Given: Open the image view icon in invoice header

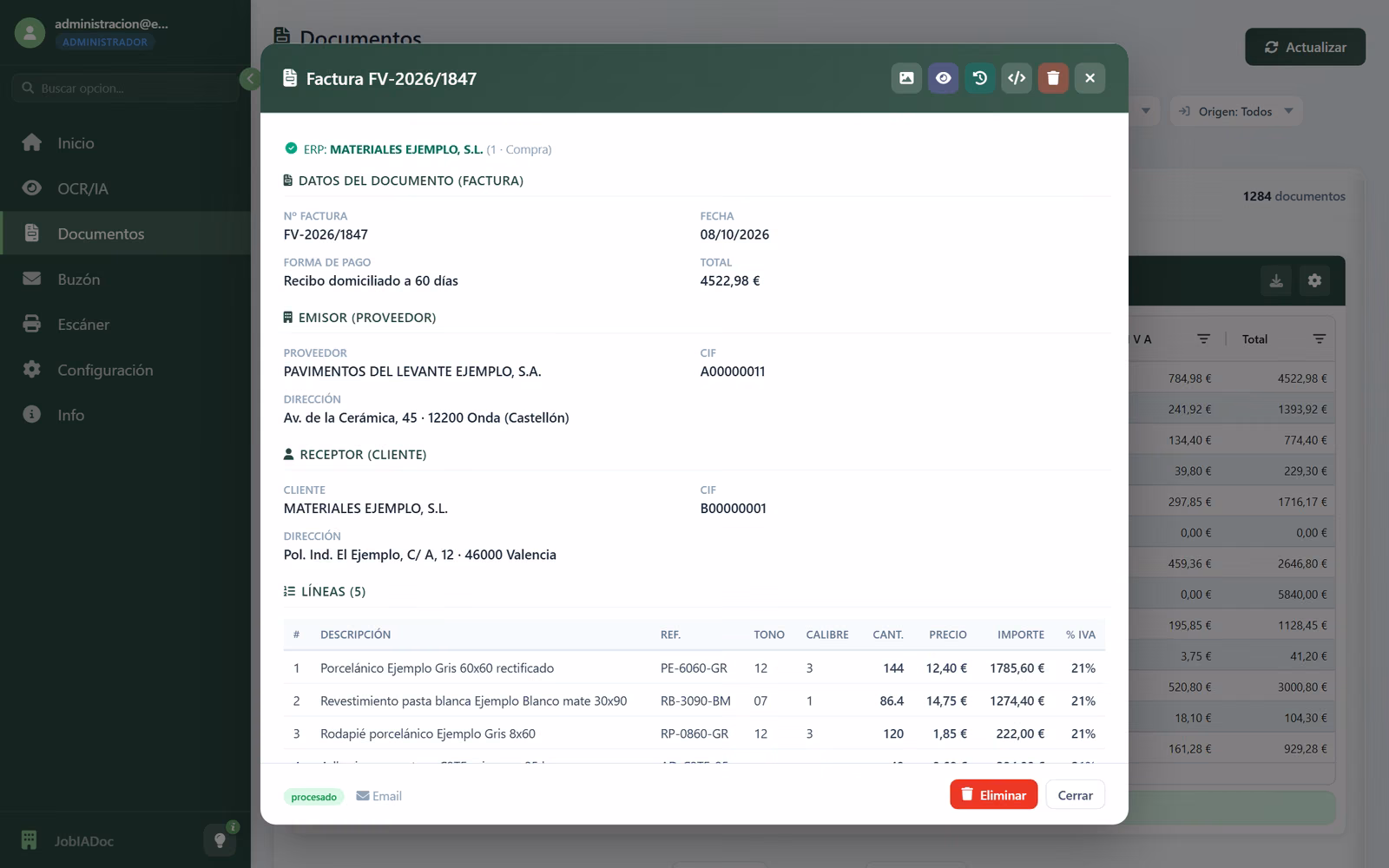Looking at the screenshot, I should pos(906,78).
